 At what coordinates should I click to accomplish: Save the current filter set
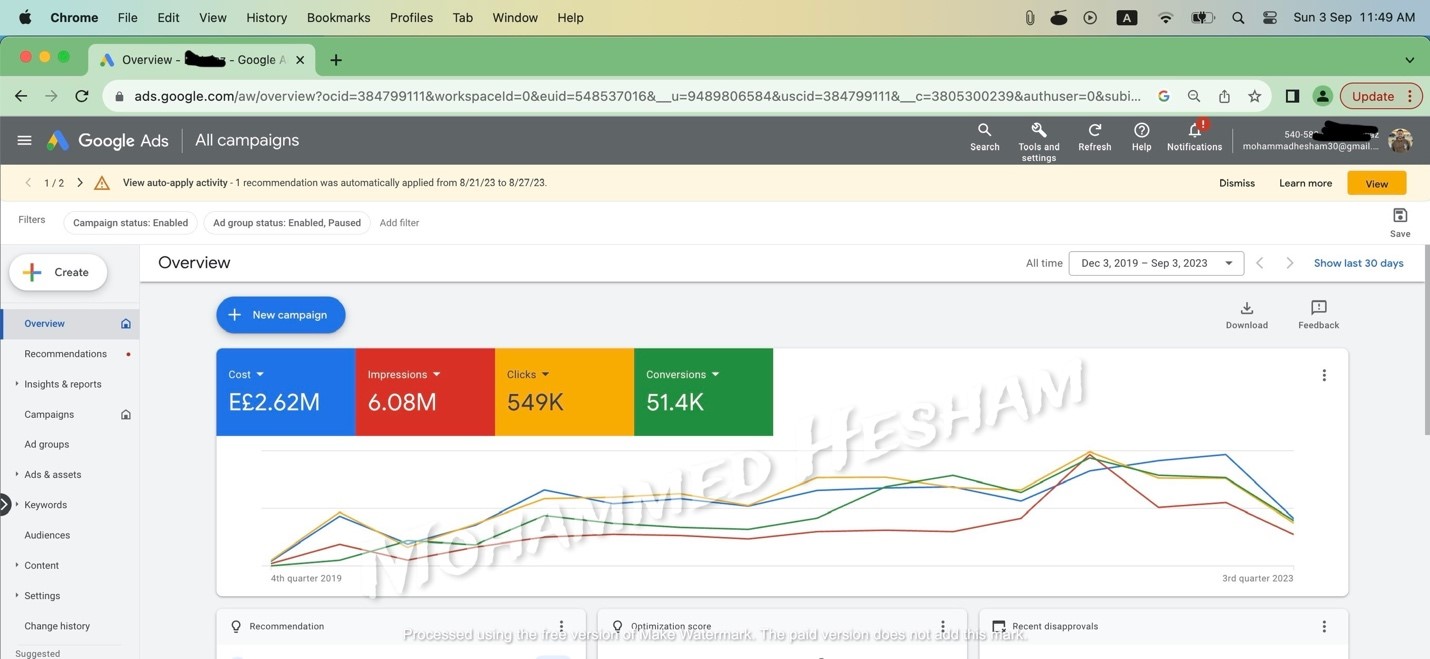pyautogui.click(x=1399, y=217)
